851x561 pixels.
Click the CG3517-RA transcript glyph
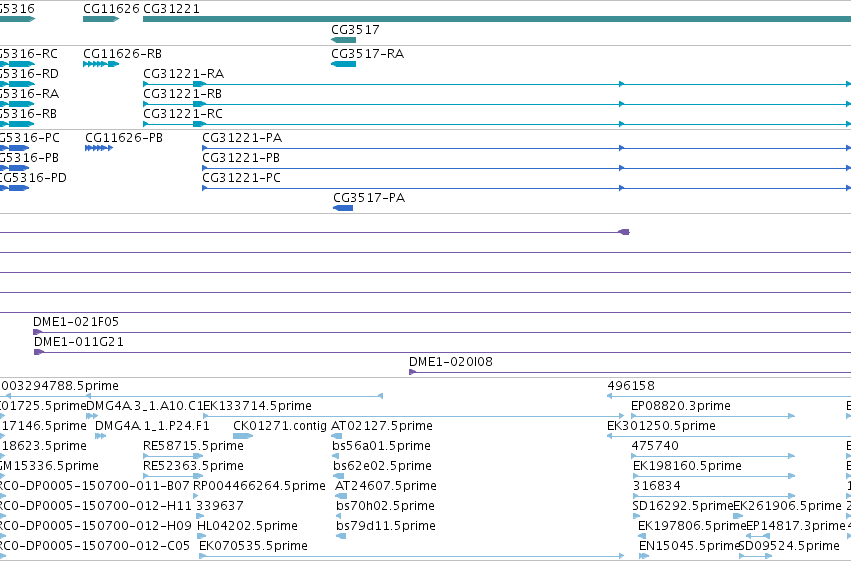coord(344,64)
